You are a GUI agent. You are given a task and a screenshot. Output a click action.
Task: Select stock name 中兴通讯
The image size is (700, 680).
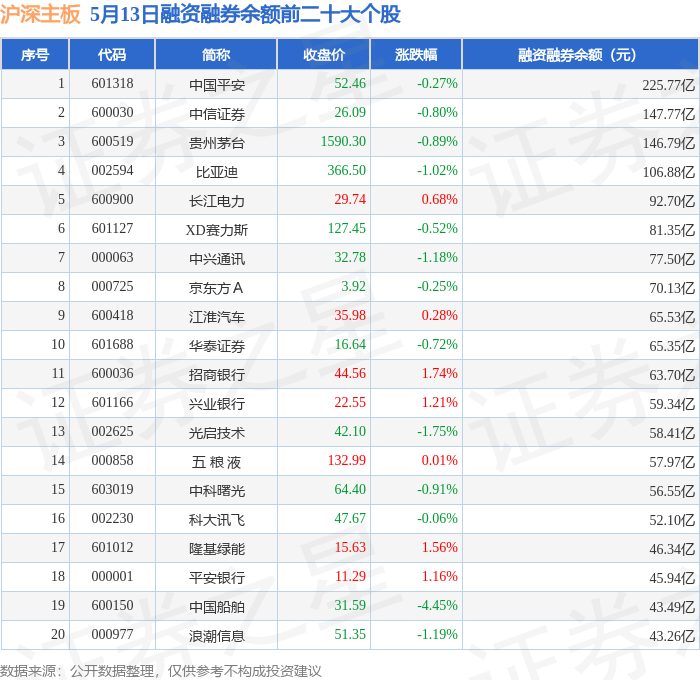[x=217, y=259]
